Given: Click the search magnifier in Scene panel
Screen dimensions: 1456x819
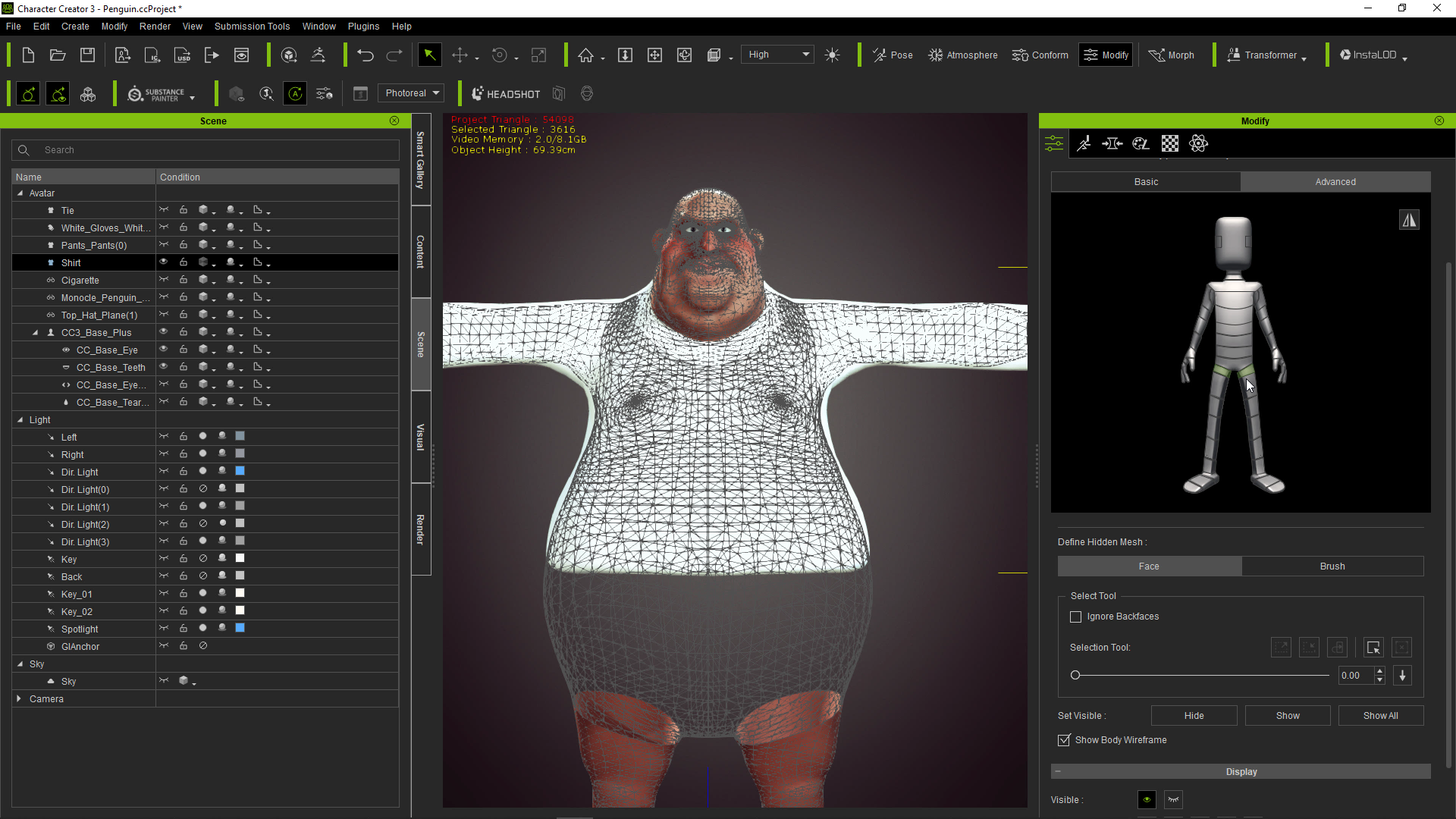Looking at the screenshot, I should 24,150.
